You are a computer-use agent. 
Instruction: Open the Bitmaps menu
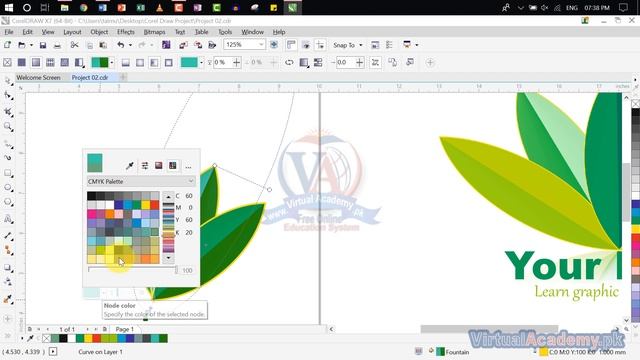pyautogui.click(x=154, y=32)
